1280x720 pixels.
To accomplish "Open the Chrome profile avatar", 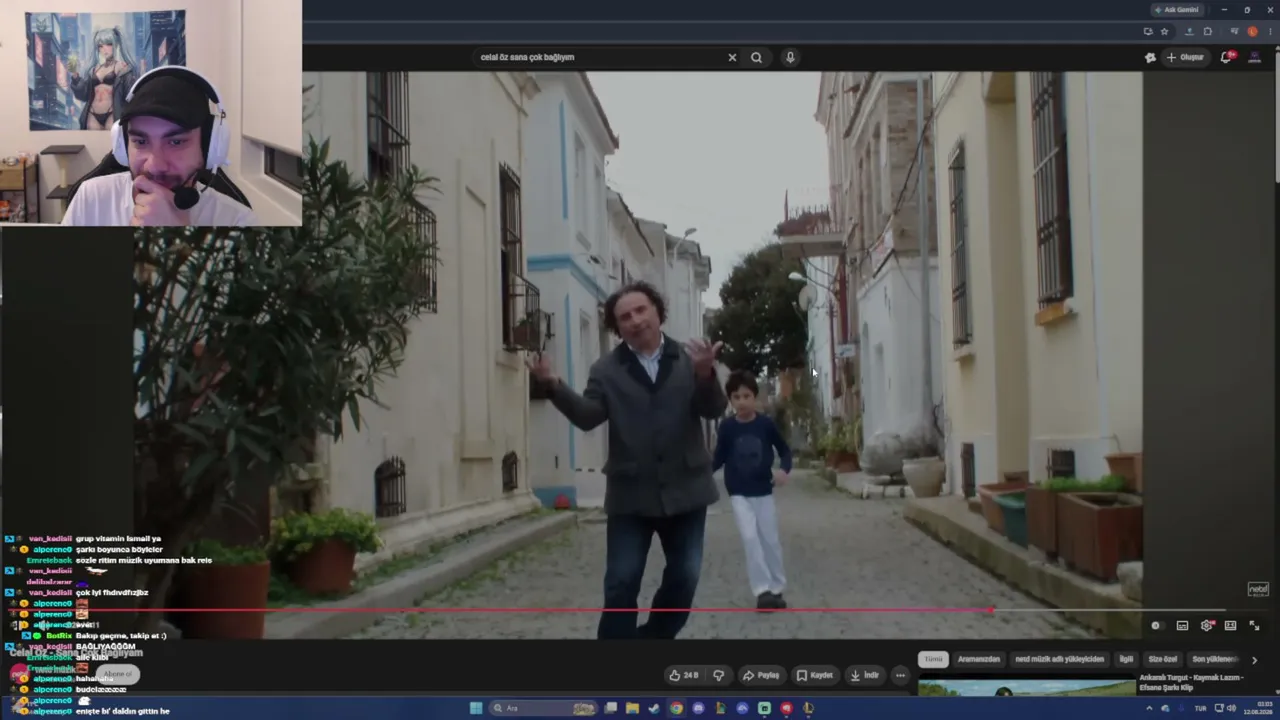I will click(x=1252, y=31).
